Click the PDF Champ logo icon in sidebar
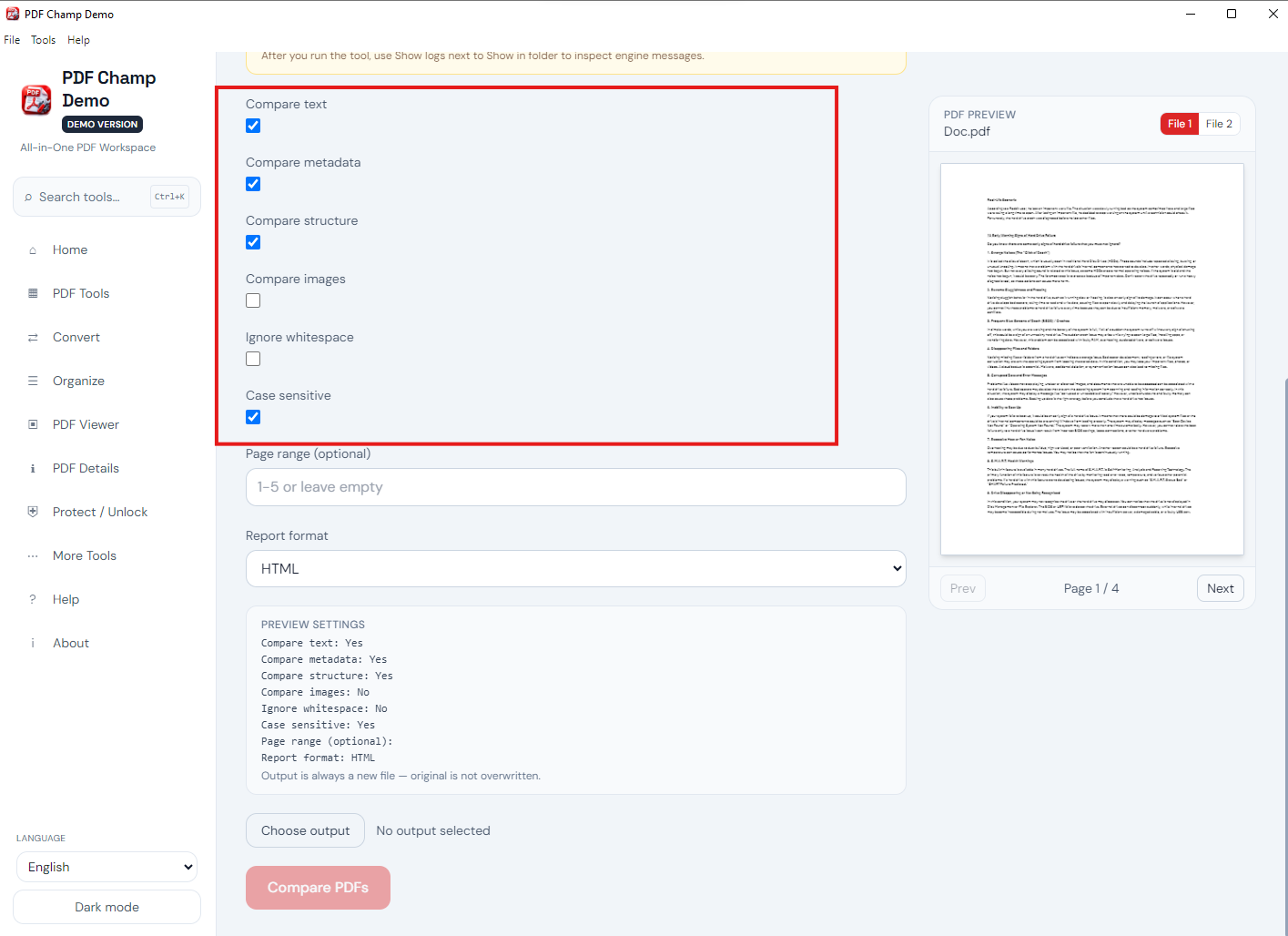This screenshot has height=936, width=1288. coord(36,100)
